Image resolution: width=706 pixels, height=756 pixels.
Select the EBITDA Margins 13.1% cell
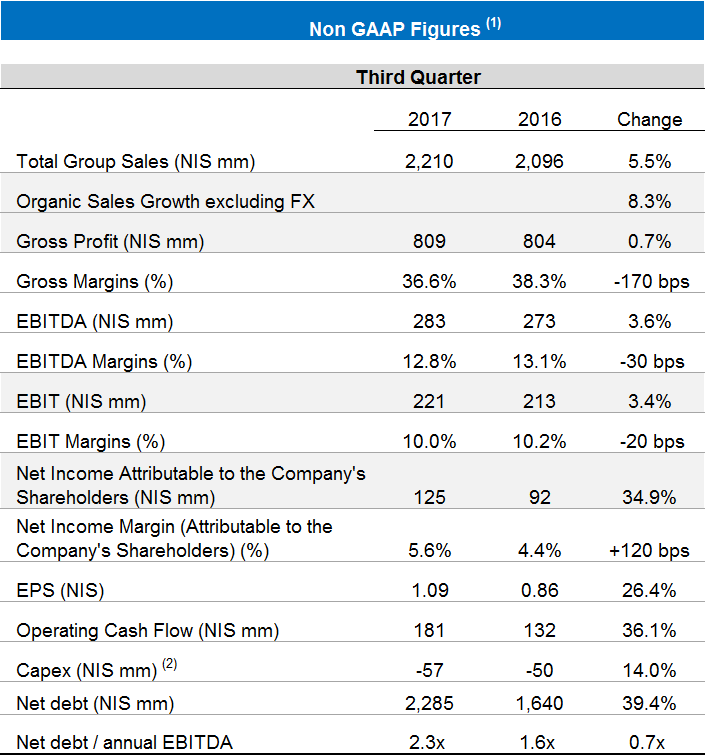coord(539,361)
